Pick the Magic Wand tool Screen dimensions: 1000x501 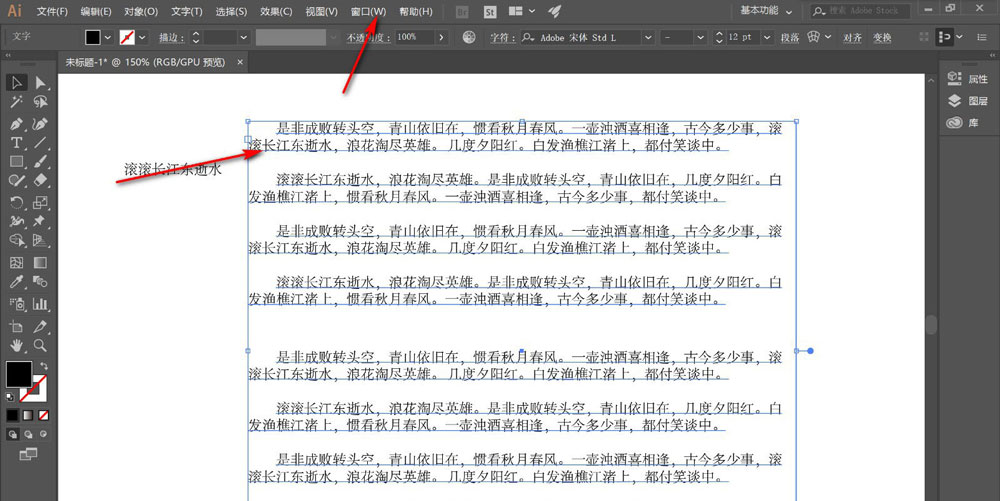[17, 102]
